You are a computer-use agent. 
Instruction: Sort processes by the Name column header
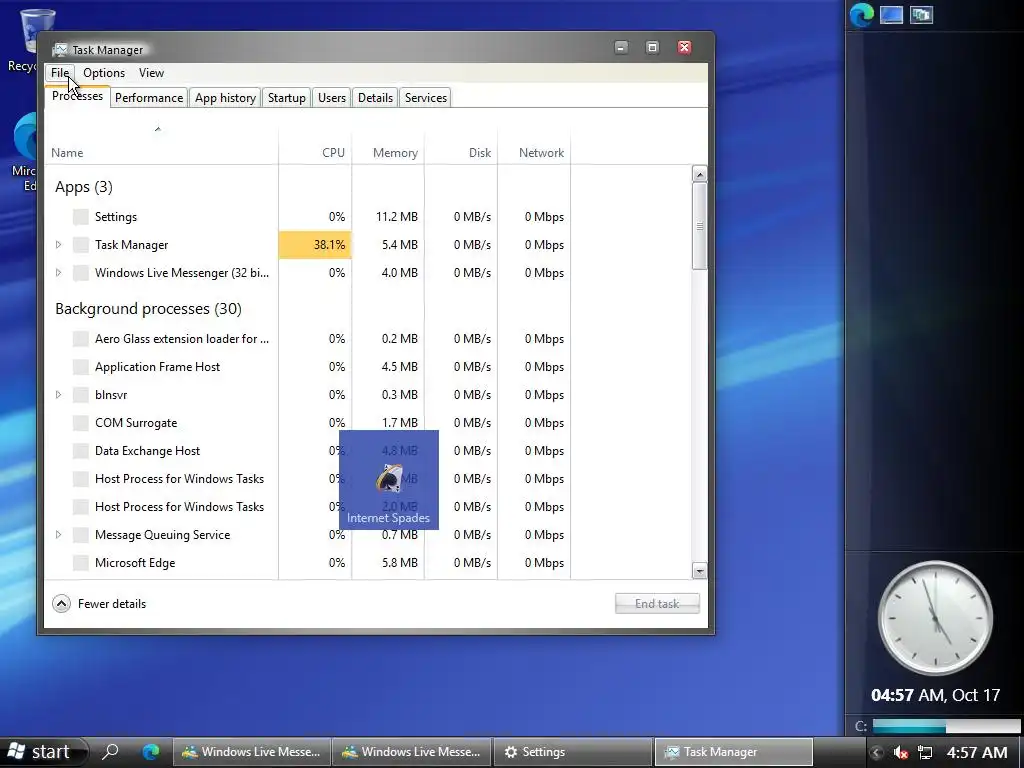point(67,153)
